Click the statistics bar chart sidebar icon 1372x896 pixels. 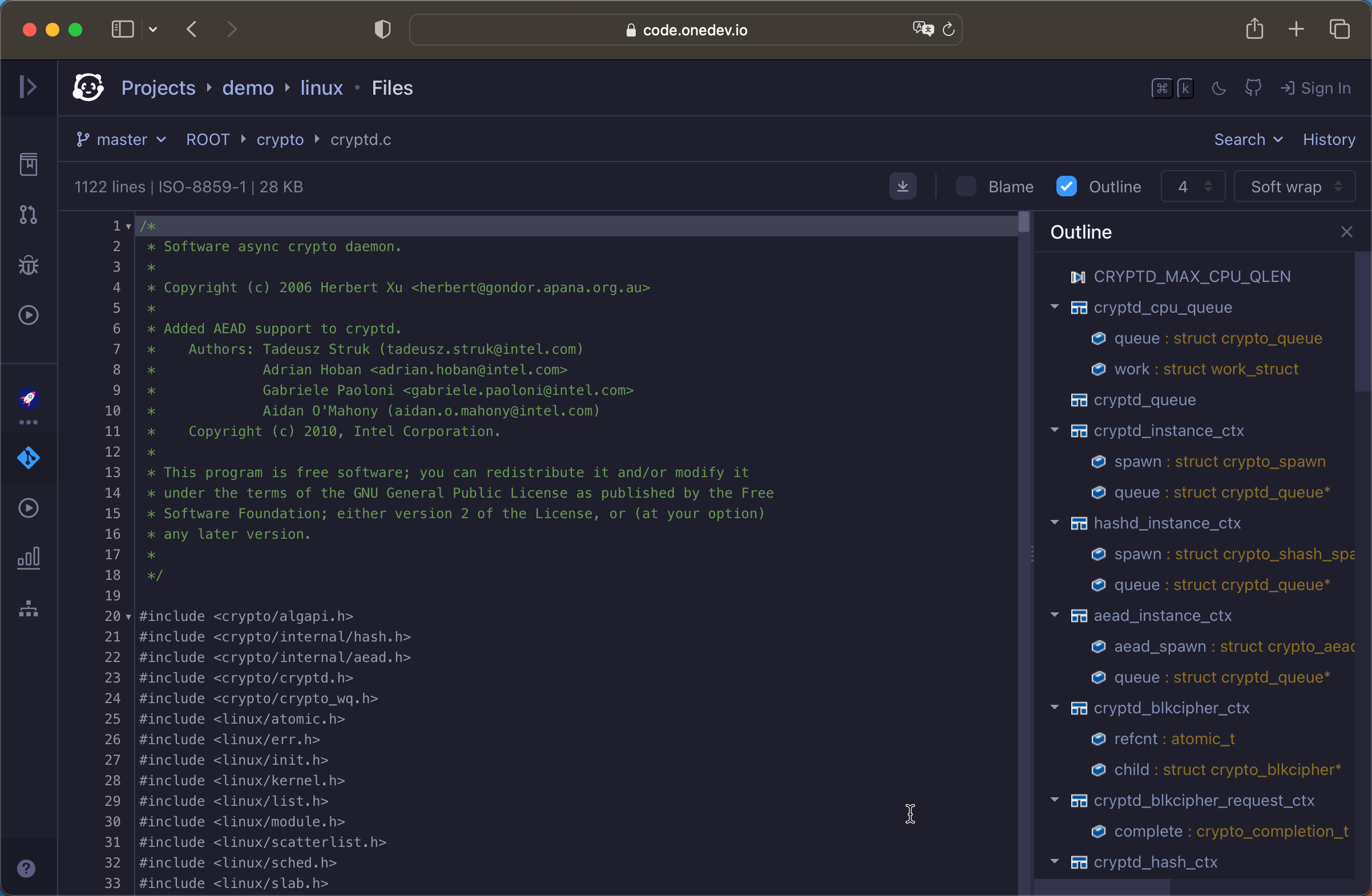[28, 557]
